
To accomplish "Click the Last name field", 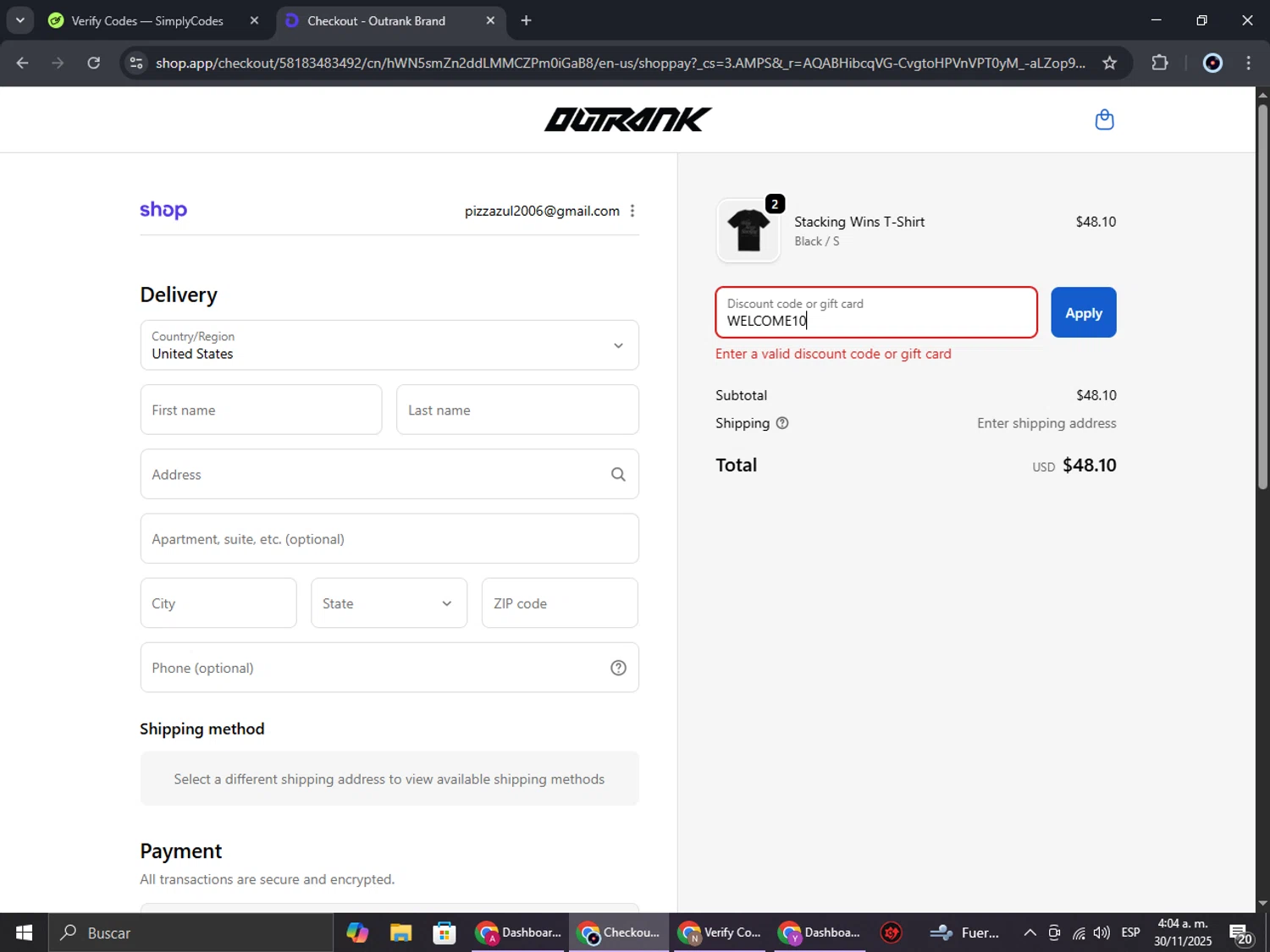I will 517,410.
